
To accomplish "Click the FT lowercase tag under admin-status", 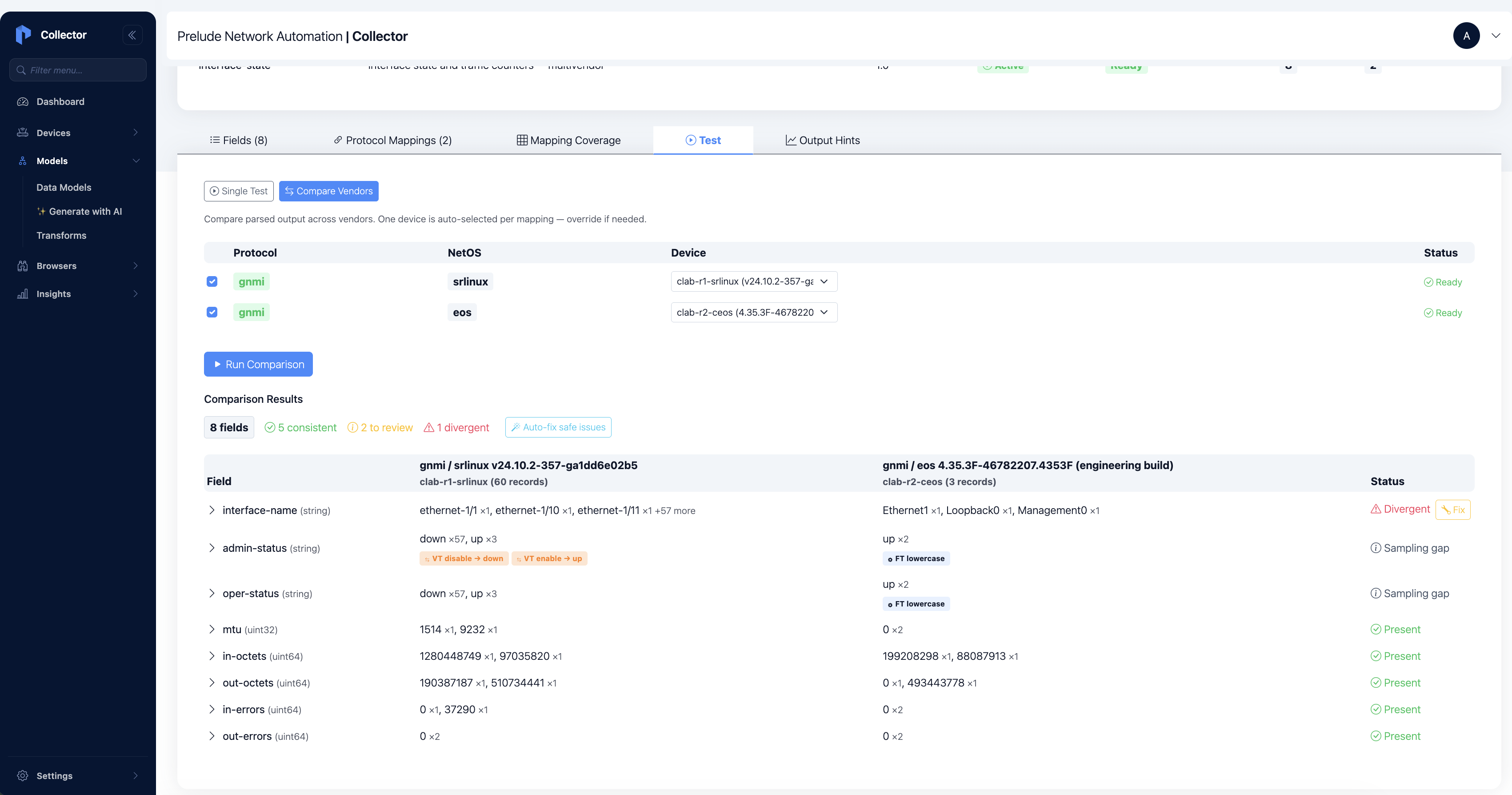I will coord(916,558).
